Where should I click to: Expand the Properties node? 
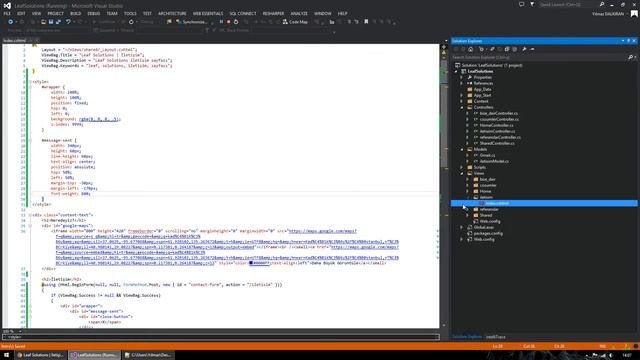point(462,77)
